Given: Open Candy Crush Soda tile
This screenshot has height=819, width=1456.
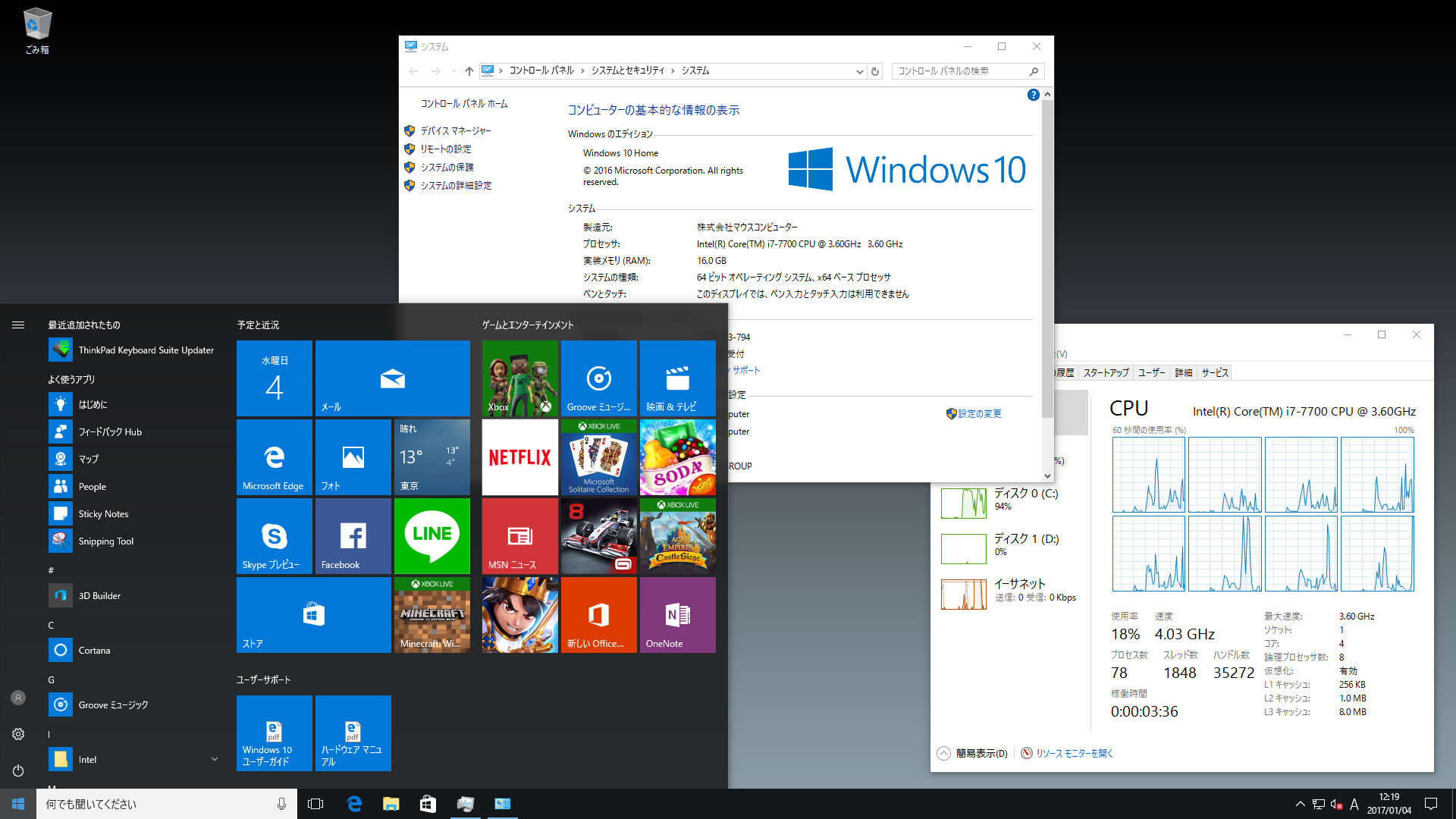Looking at the screenshot, I should pos(678,457).
